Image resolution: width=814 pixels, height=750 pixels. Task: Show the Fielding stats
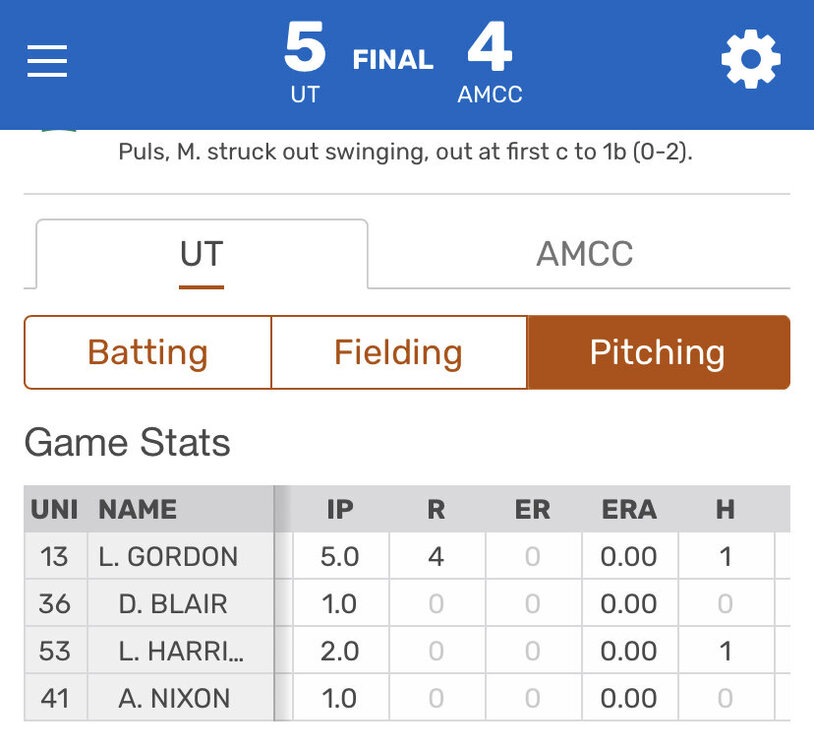click(398, 352)
